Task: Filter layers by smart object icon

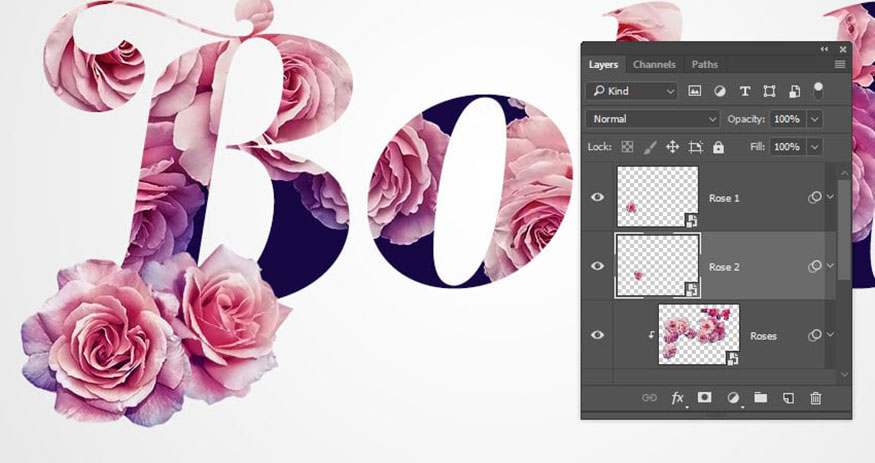Action: click(x=794, y=91)
